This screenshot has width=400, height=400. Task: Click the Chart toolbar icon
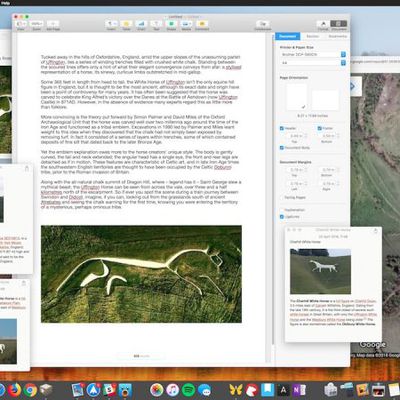pos(141,24)
